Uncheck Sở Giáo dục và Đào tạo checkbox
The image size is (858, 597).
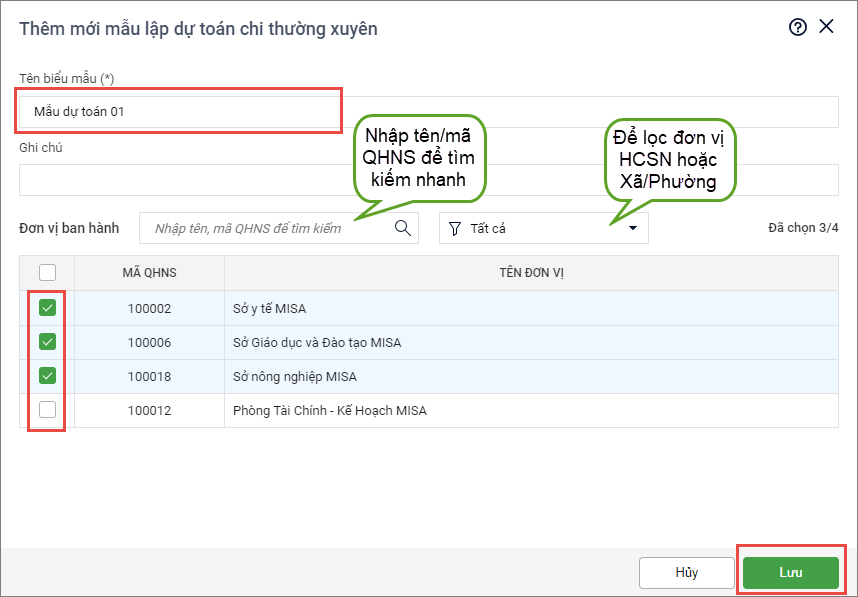[47, 342]
